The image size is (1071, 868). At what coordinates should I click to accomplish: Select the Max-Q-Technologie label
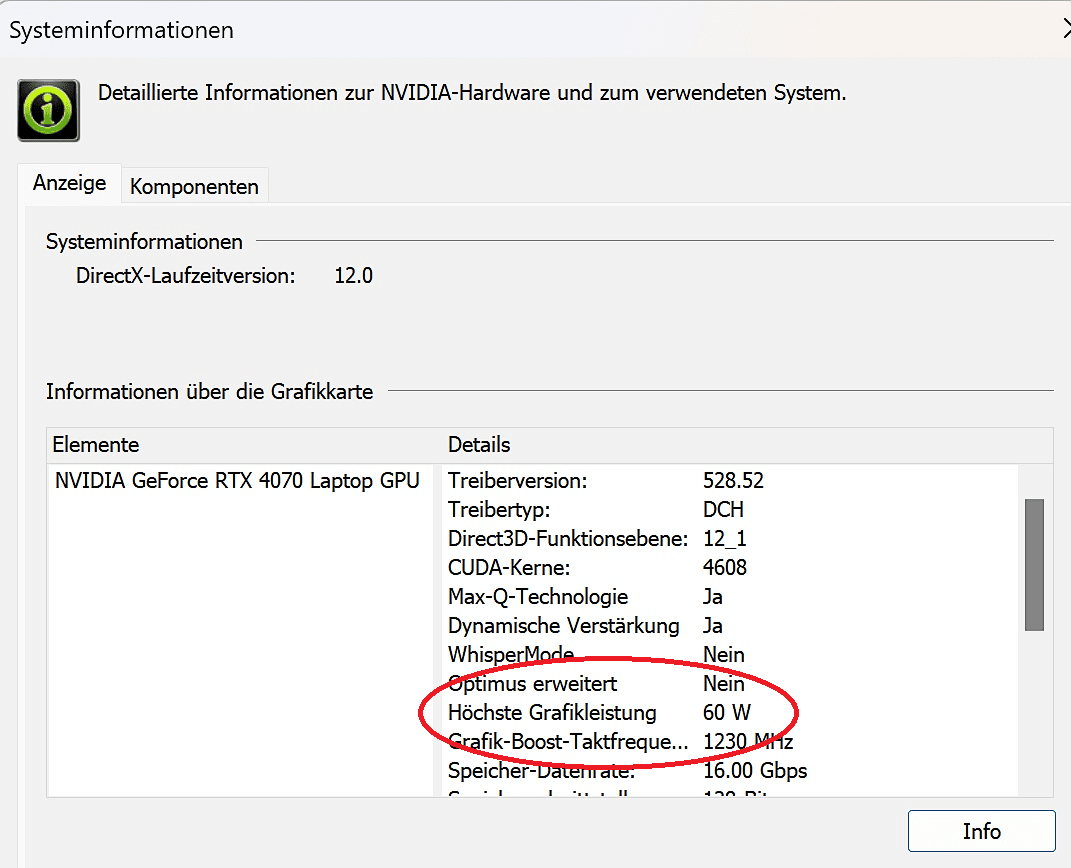[538, 597]
